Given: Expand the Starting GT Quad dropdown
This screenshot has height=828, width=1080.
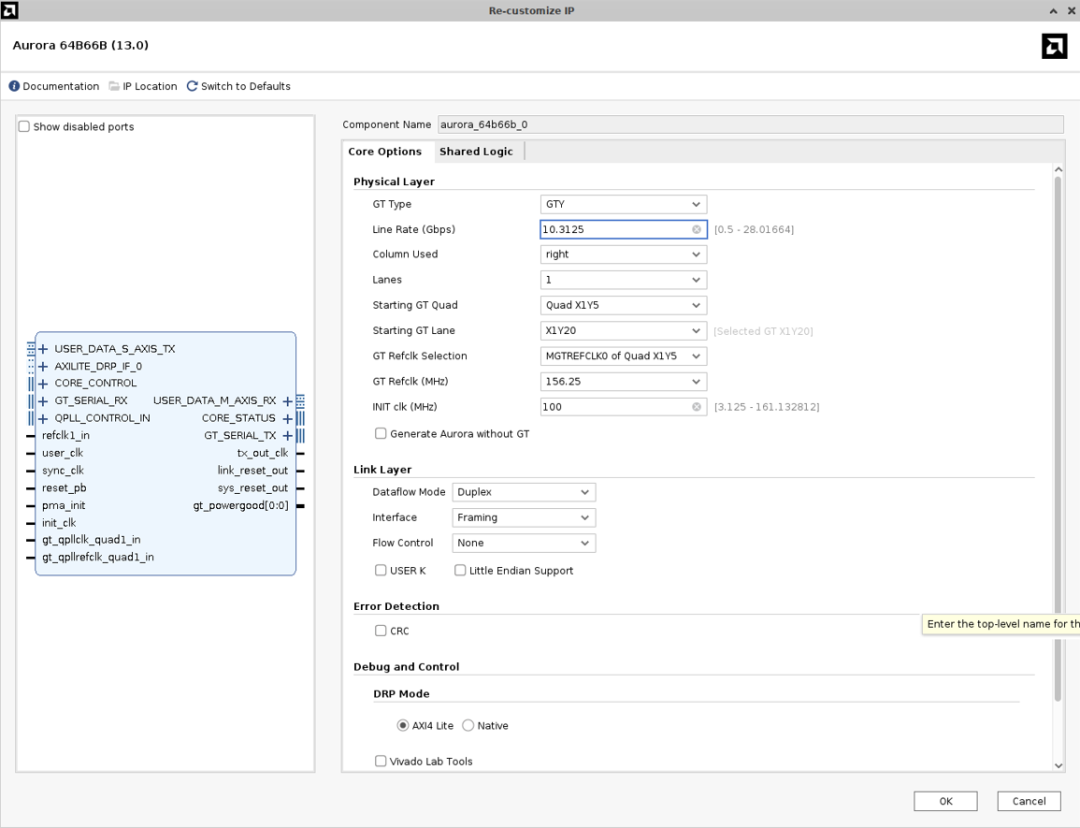Looking at the screenshot, I should [623, 305].
